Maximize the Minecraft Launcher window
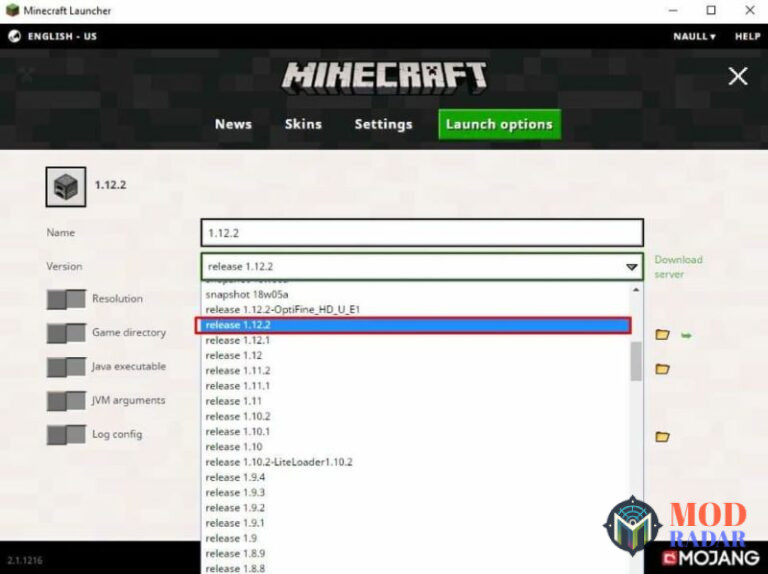 (711, 10)
